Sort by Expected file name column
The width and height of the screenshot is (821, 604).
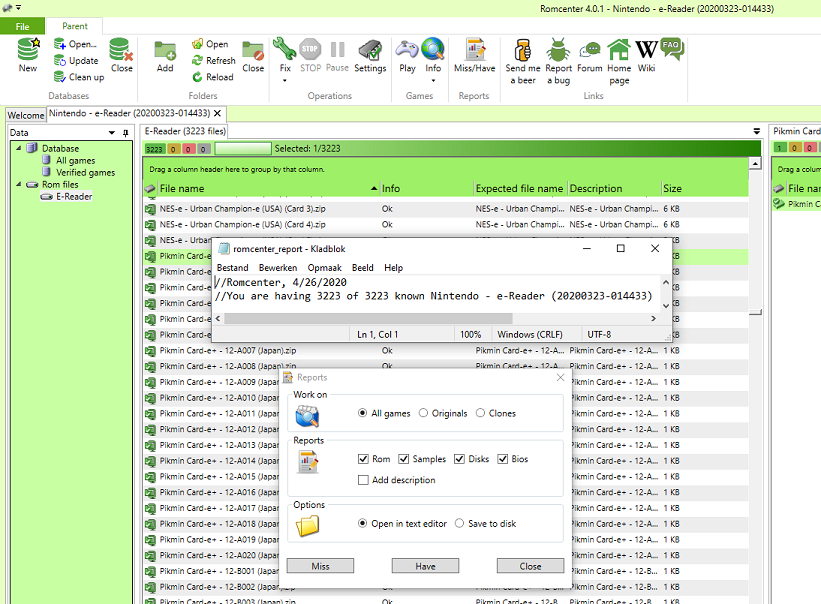click(519, 188)
